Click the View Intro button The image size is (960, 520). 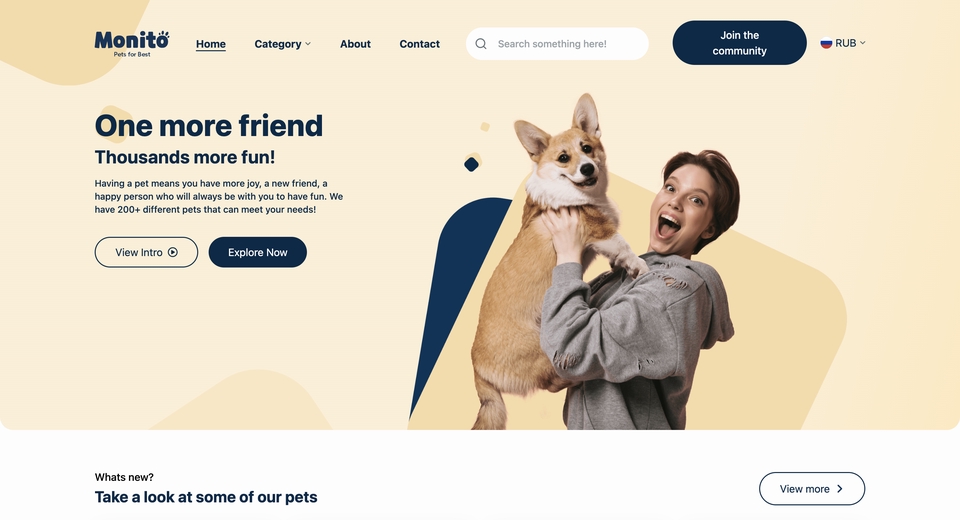tap(146, 252)
